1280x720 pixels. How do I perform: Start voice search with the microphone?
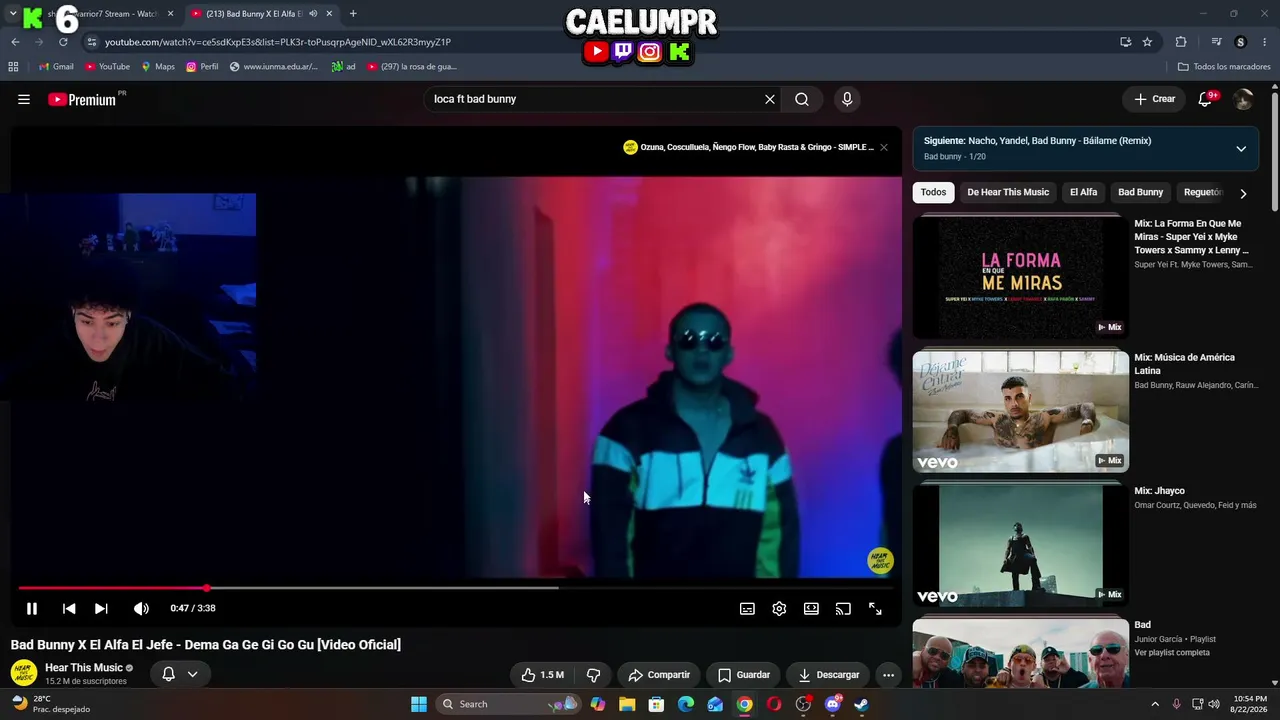coord(847,99)
